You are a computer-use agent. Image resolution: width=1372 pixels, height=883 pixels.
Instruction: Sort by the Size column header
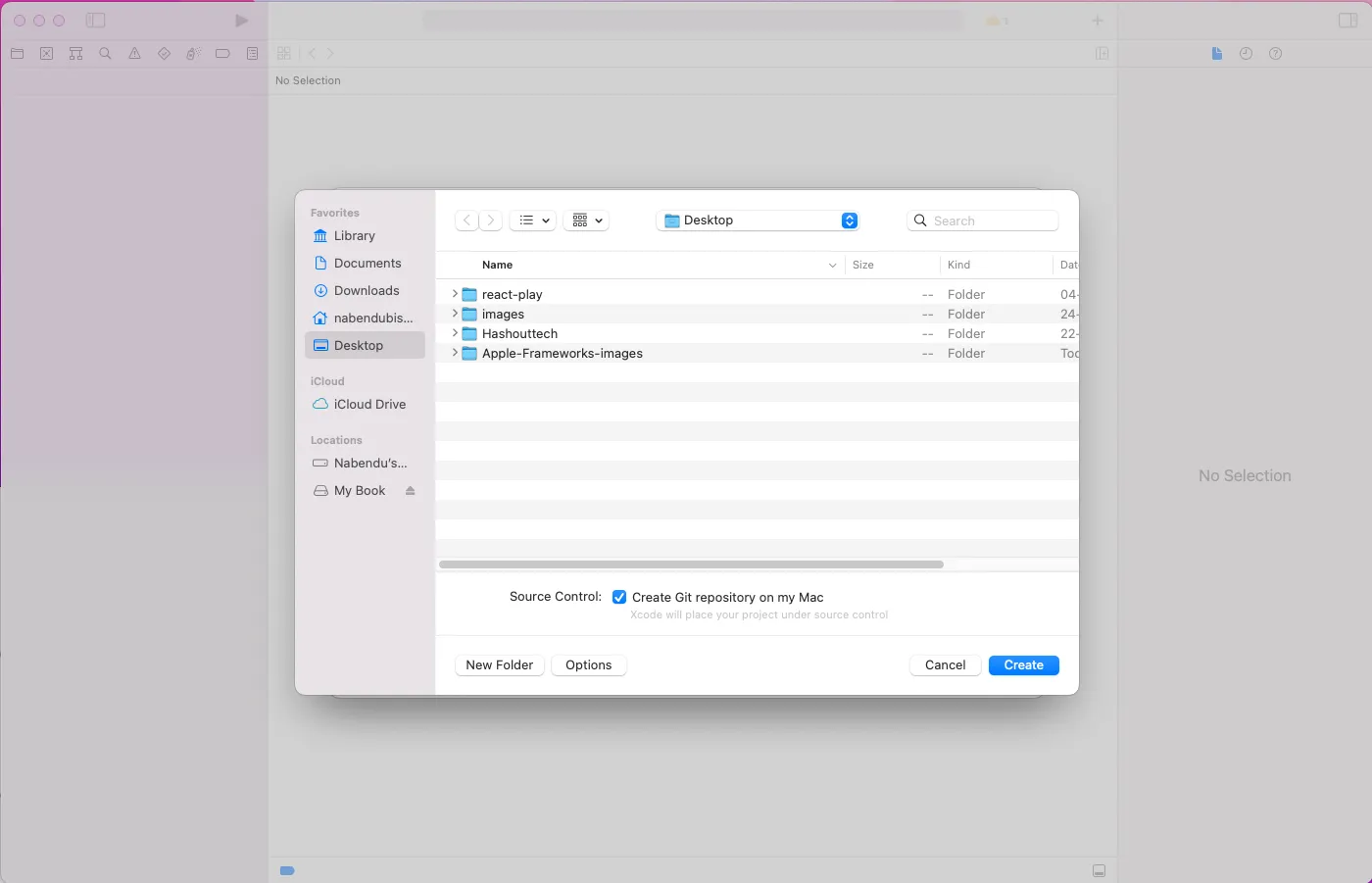(x=862, y=266)
